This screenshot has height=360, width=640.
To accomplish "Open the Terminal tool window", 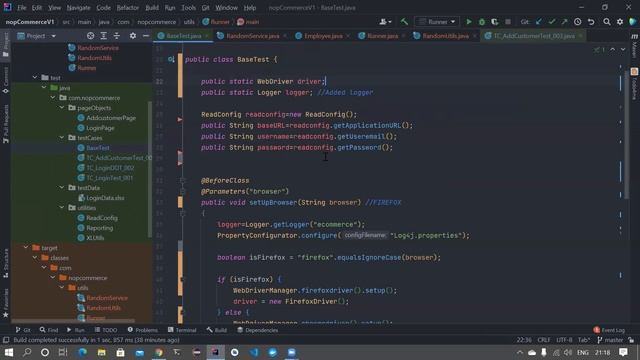I will [182, 330].
